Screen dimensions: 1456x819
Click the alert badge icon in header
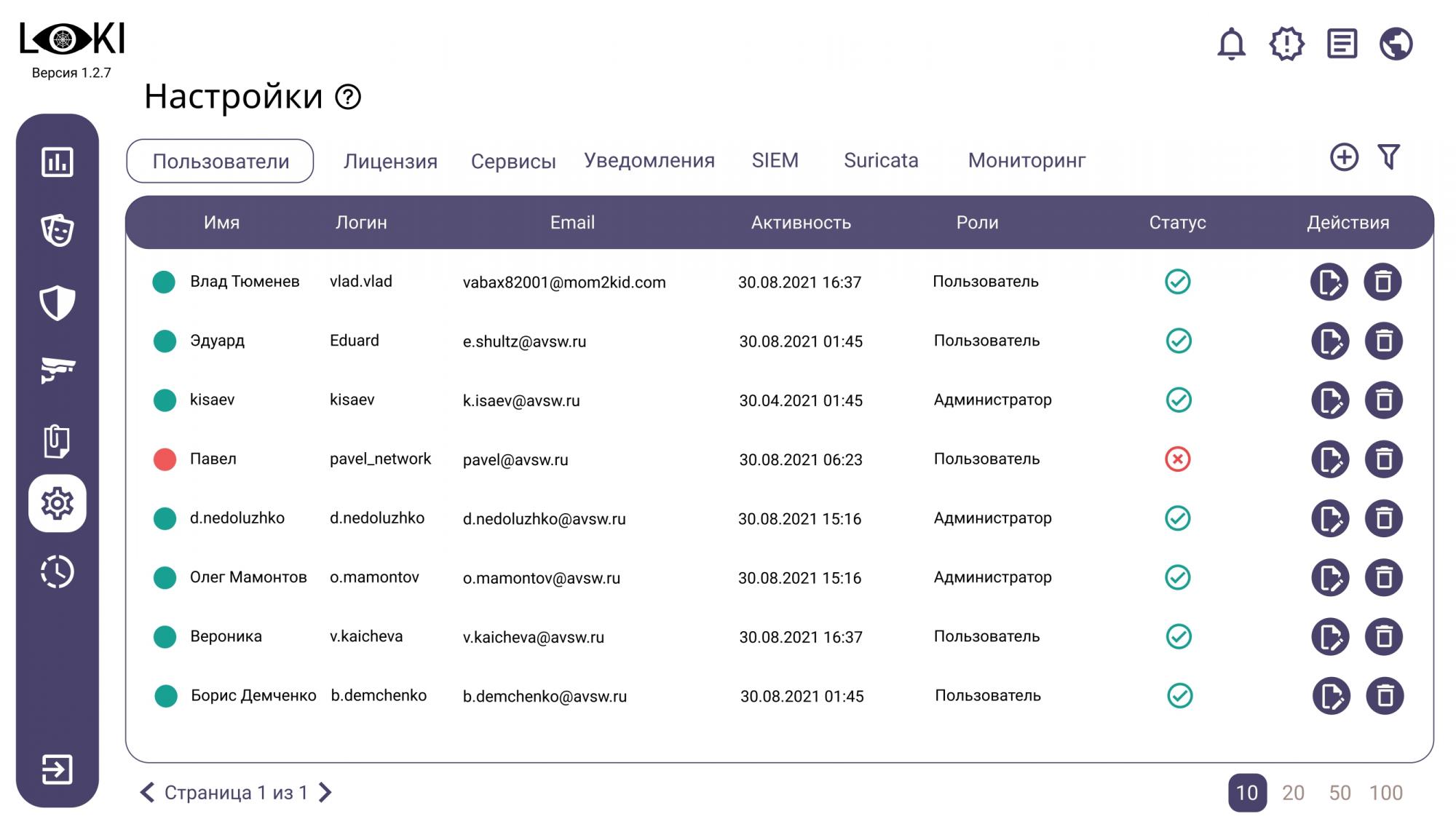[1286, 44]
